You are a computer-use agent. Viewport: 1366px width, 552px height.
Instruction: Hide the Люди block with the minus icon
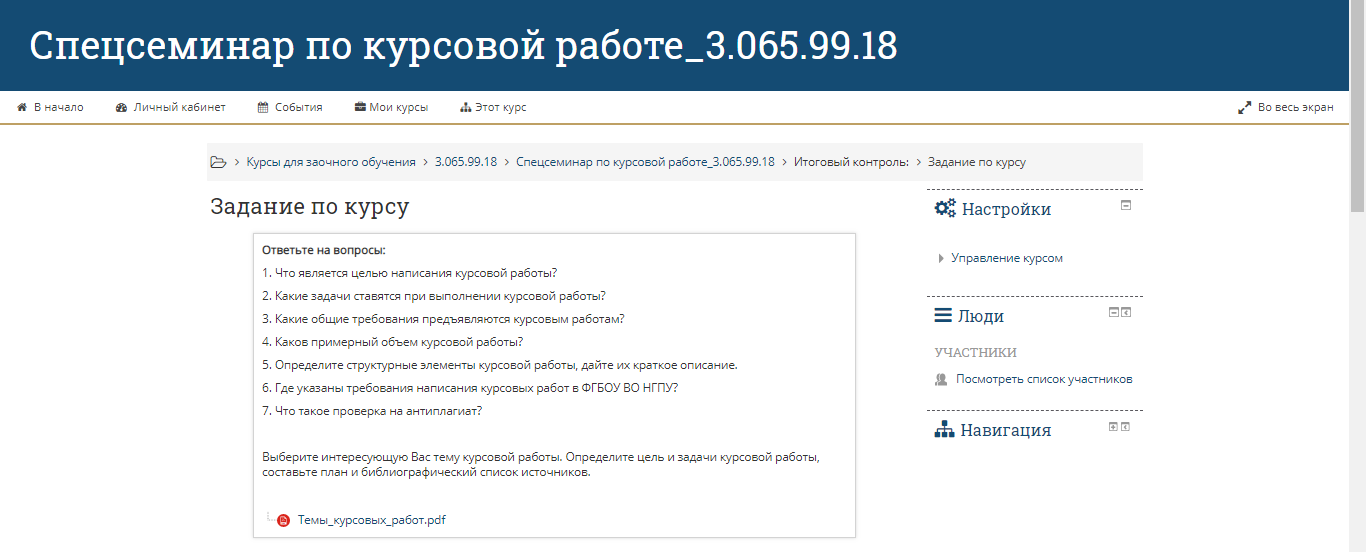click(x=1113, y=312)
